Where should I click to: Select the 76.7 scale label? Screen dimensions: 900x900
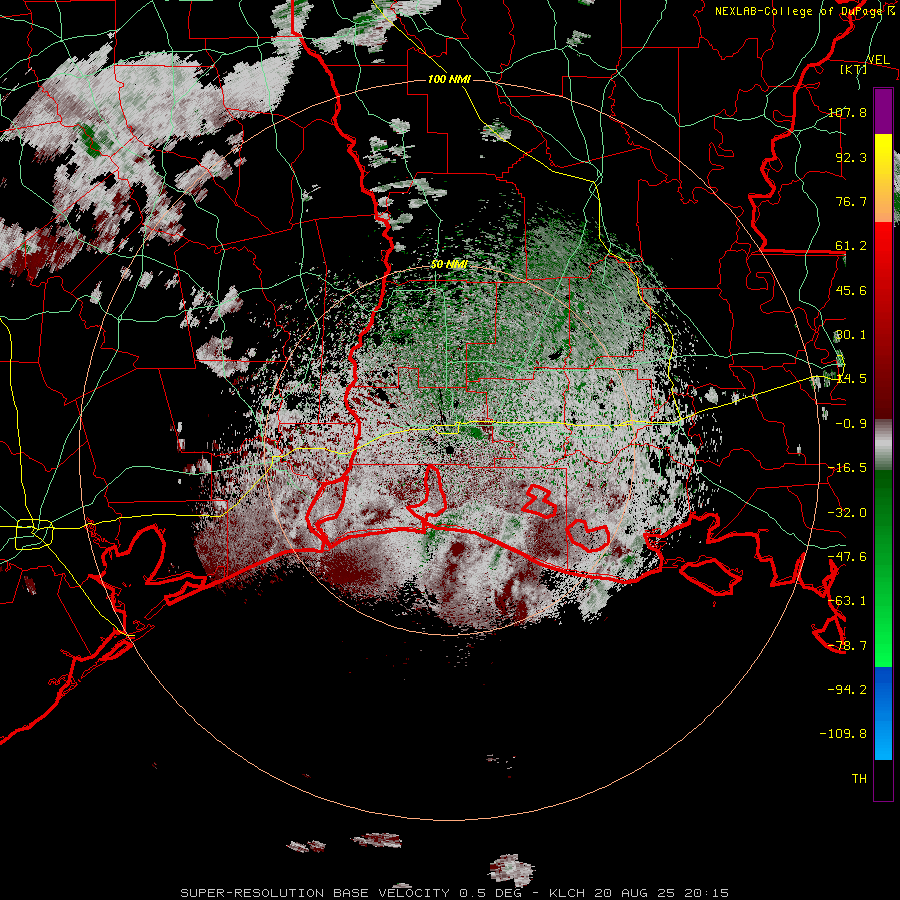(851, 201)
